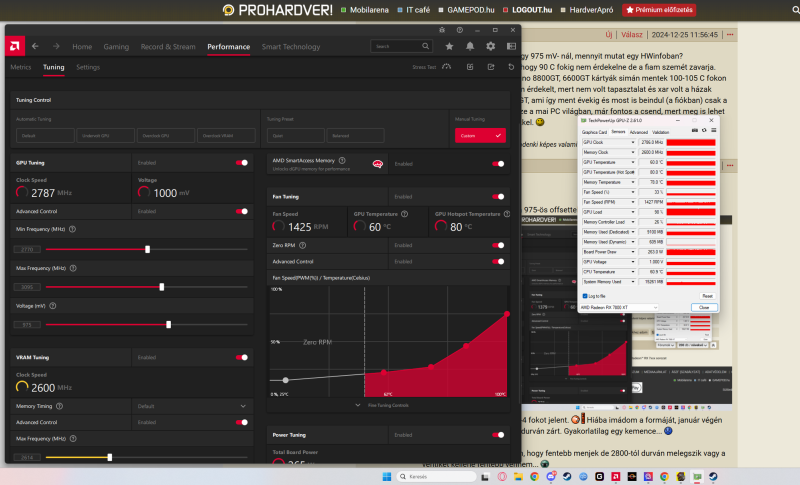Toggle the sidebar panel icon
The image size is (800, 485).
[511, 46]
